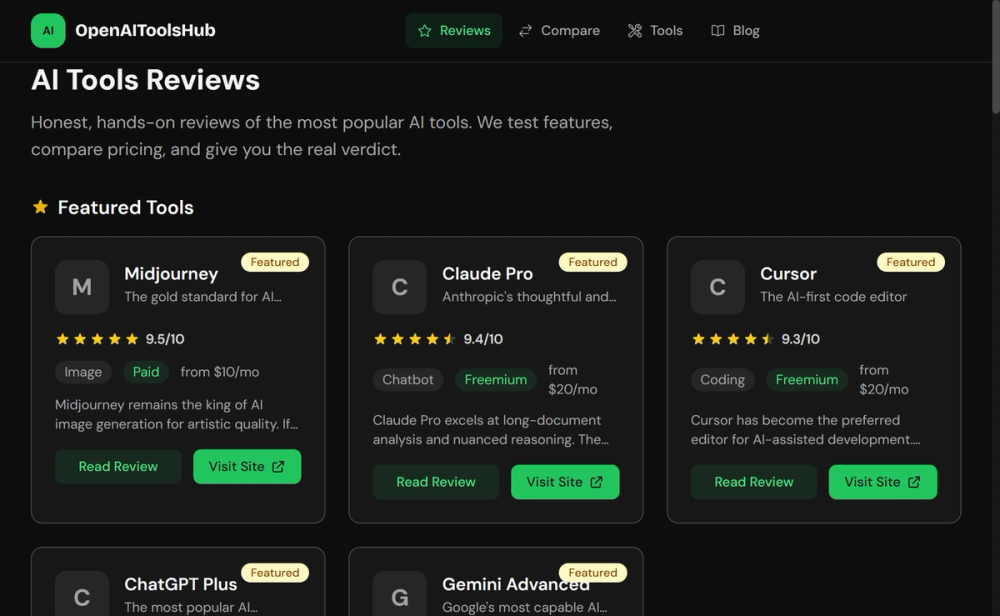Click external link icon in Claude Pro Visit Site
Screen dimensions: 1000x616
[596, 481]
